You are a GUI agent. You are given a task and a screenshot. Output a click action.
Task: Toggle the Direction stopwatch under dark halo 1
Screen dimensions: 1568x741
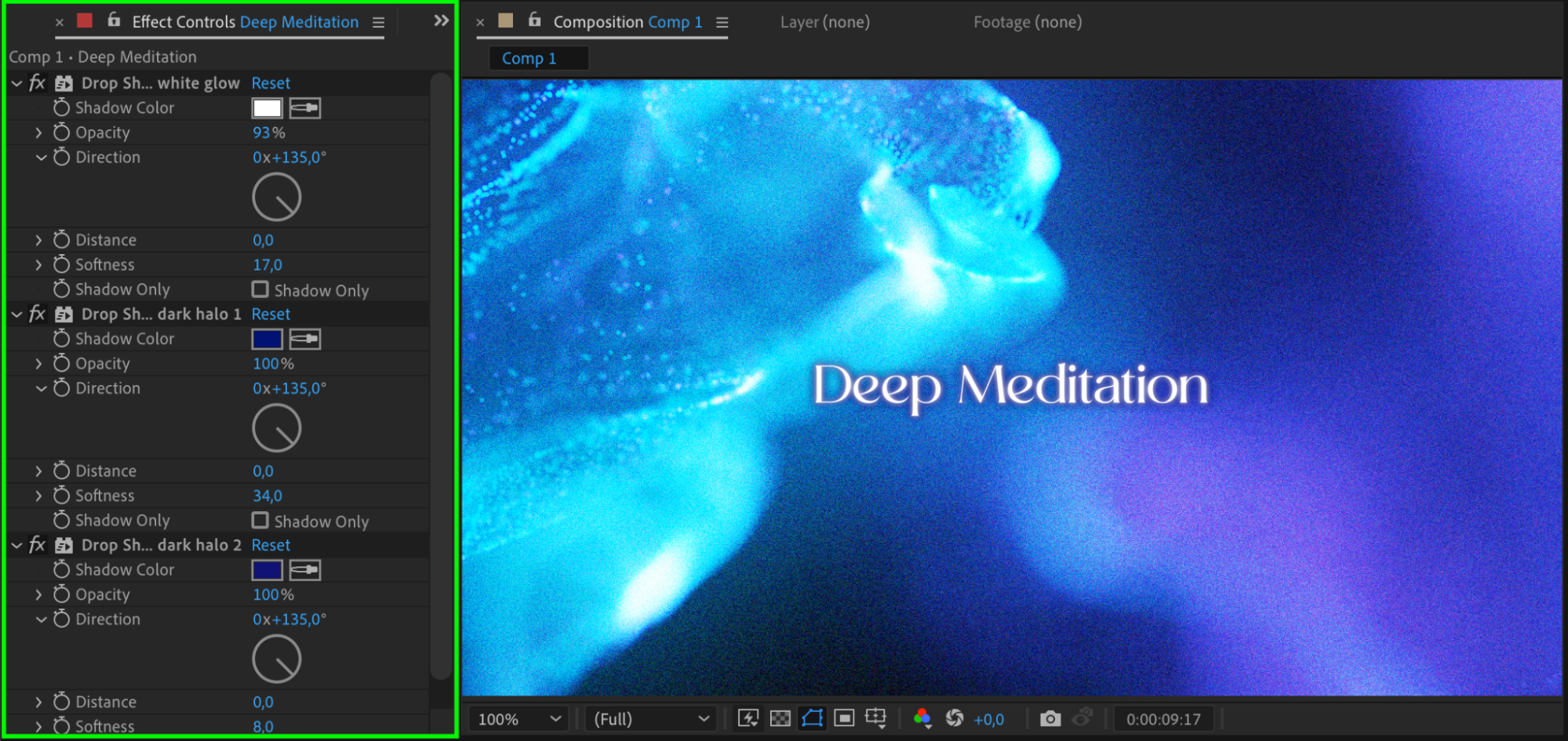[x=61, y=388]
